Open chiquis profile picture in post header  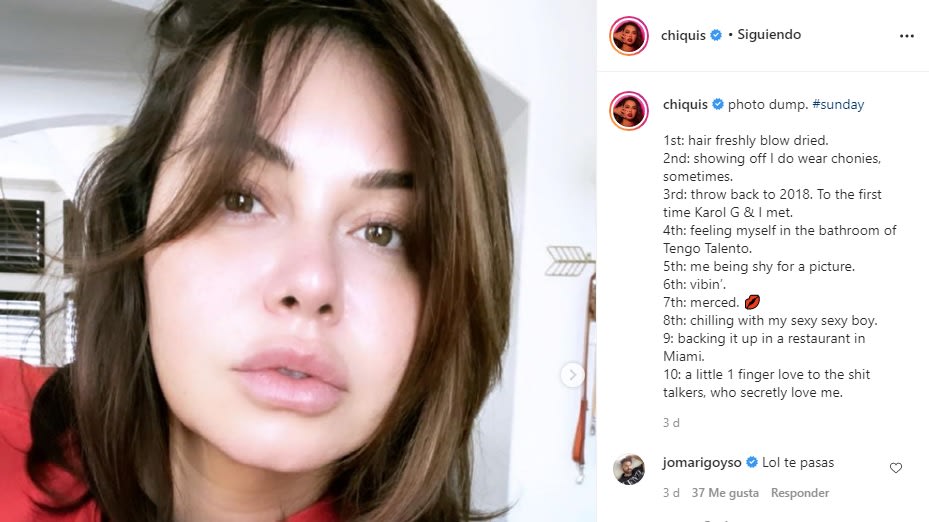click(x=629, y=36)
